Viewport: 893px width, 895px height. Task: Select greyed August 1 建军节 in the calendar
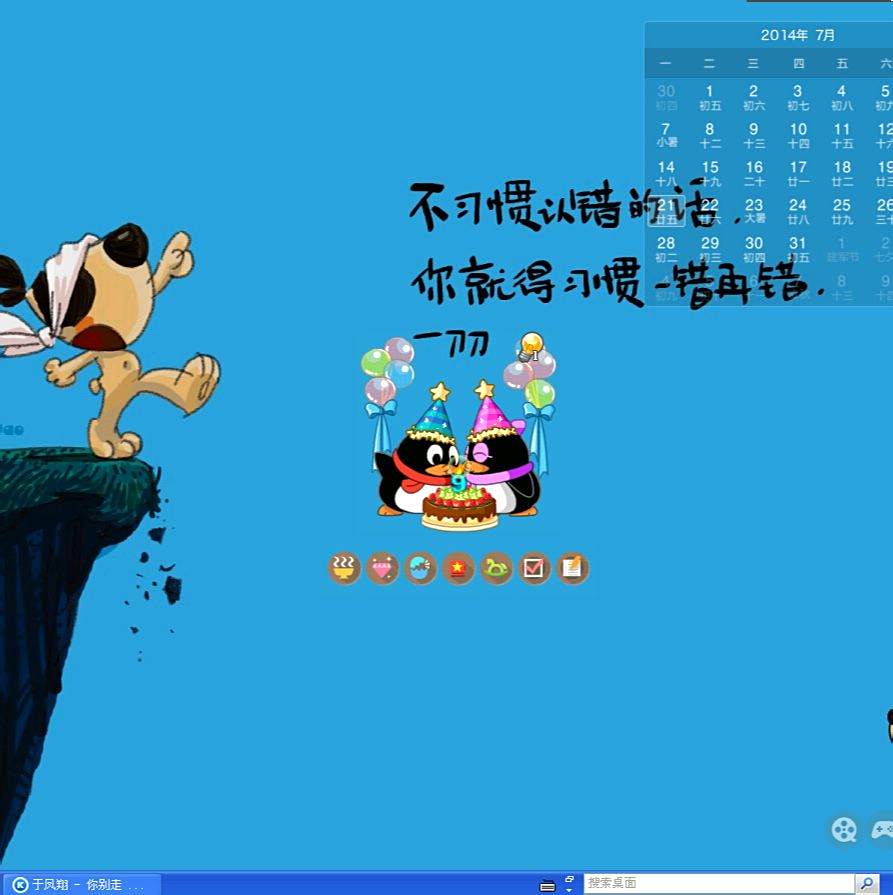click(842, 249)
